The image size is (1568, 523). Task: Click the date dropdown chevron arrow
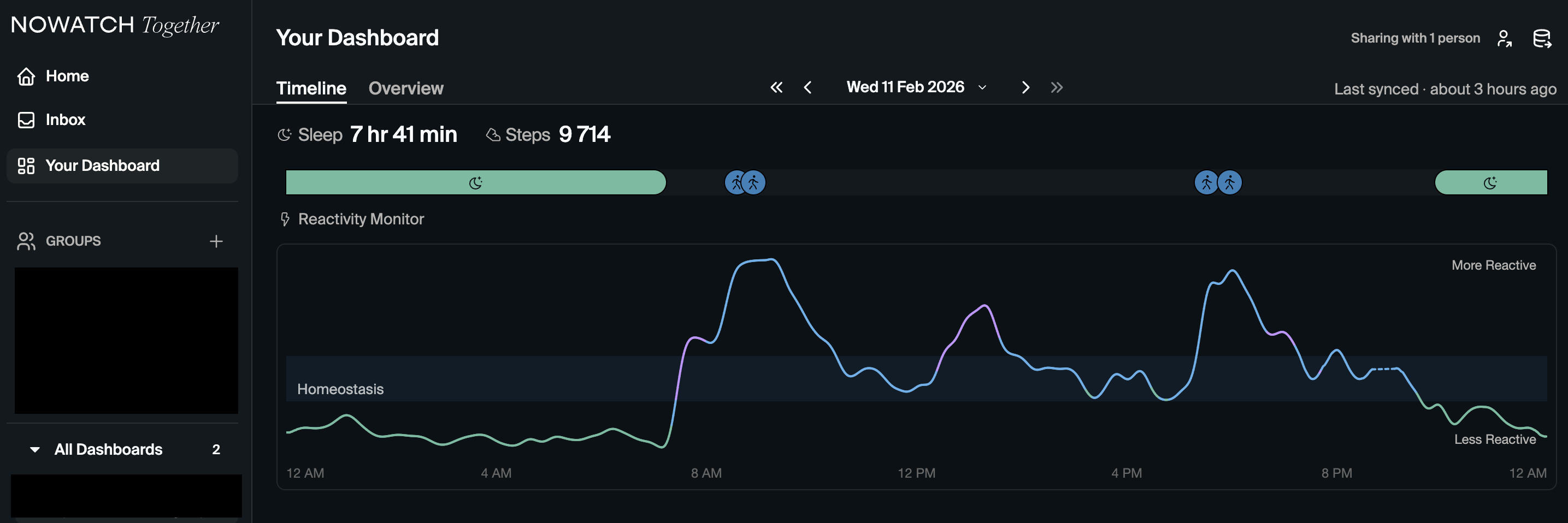[x=982, y=87]
